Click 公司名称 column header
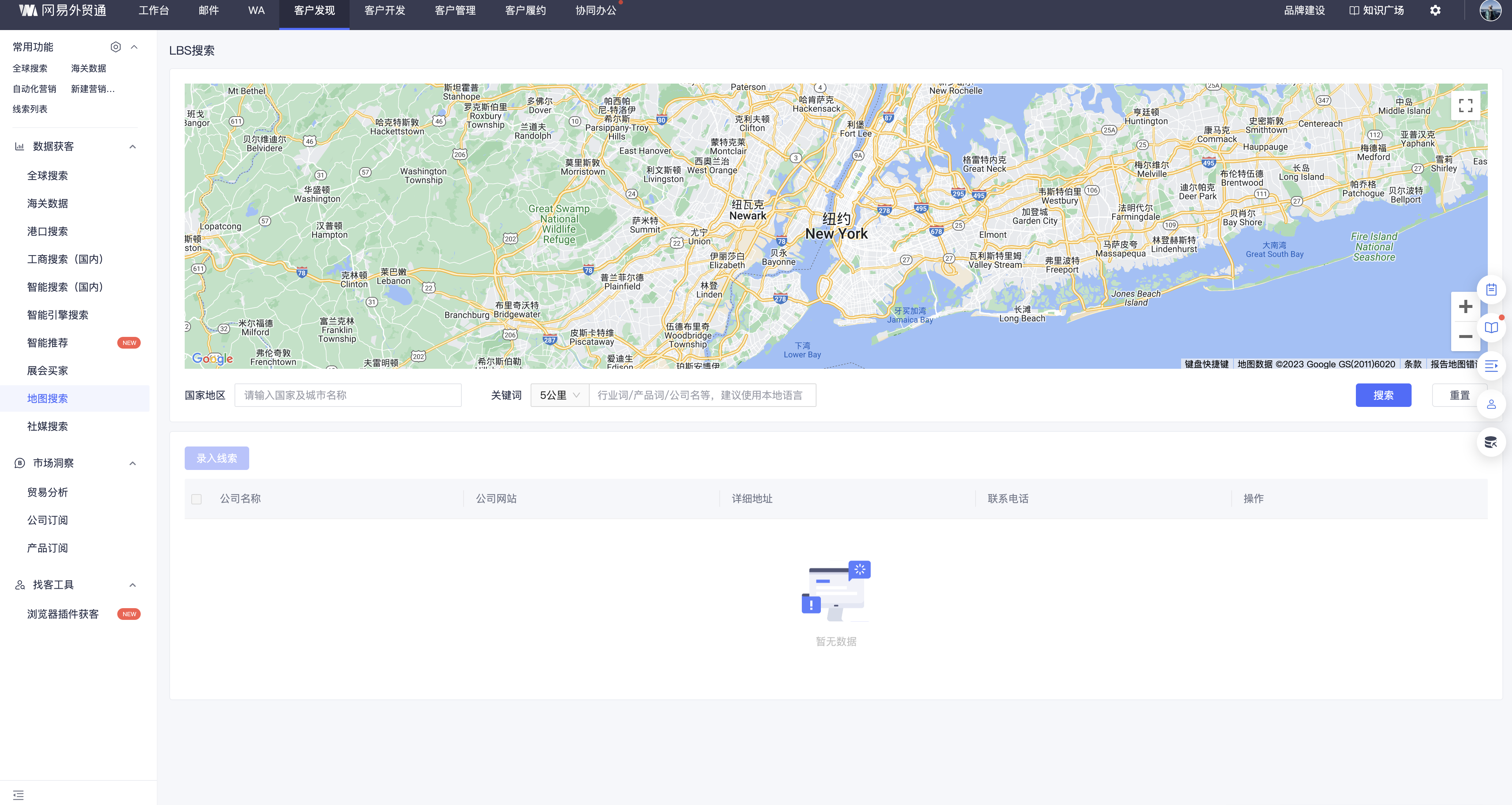The height and width of the screenshot is (805, 1512). coord(241,499)
